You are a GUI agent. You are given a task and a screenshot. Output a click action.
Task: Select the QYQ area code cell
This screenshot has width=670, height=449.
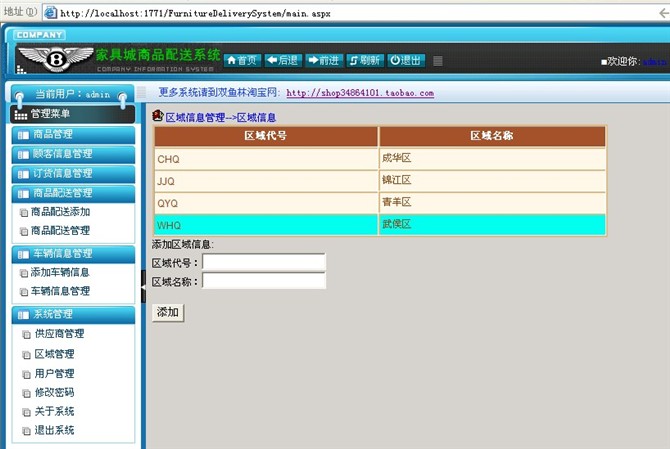[x=266, y=203]
